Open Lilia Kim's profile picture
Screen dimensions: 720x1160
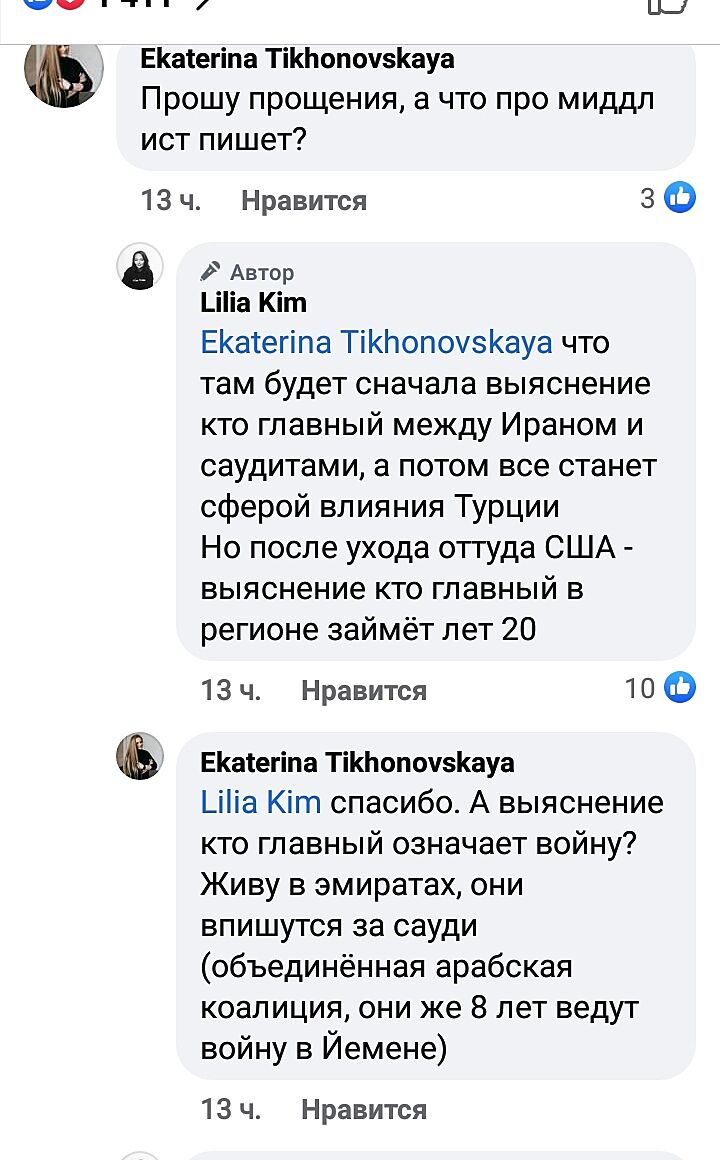[140, 267]
